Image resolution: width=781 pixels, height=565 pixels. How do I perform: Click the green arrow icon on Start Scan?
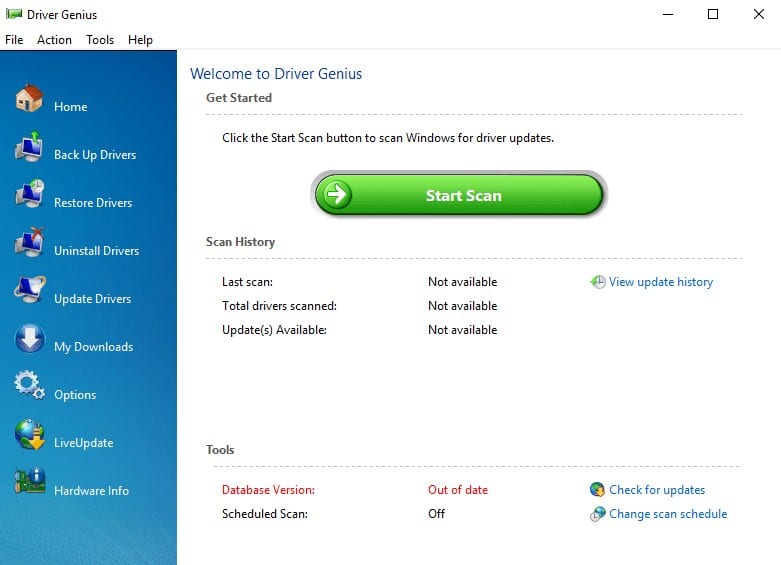337,194
